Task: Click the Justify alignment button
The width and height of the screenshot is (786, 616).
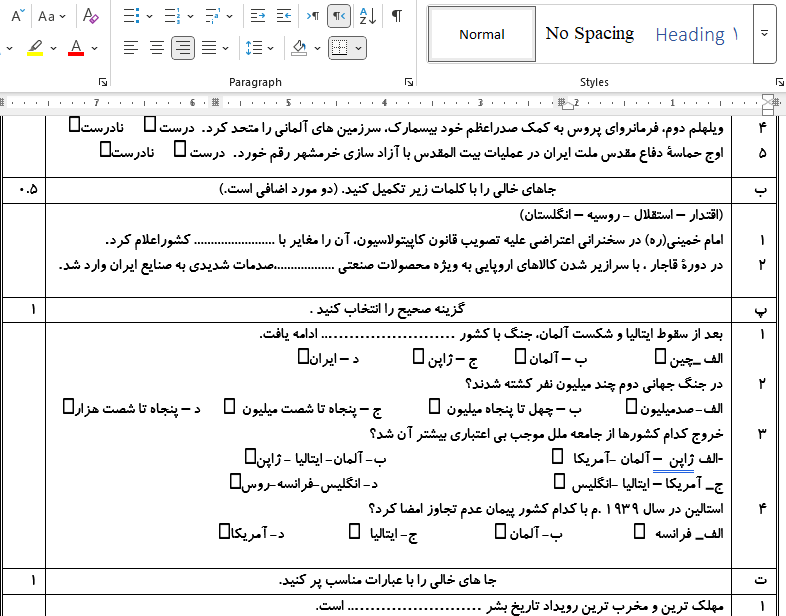Action: click(209, 48)
